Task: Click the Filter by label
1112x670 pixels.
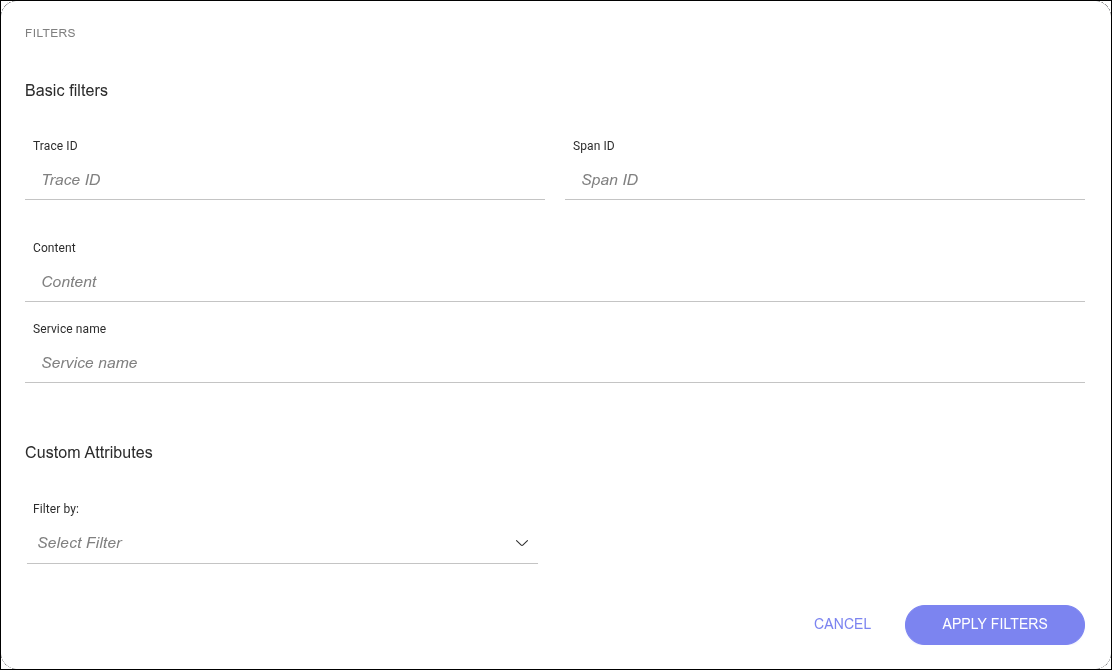Action: coord(55,509)
